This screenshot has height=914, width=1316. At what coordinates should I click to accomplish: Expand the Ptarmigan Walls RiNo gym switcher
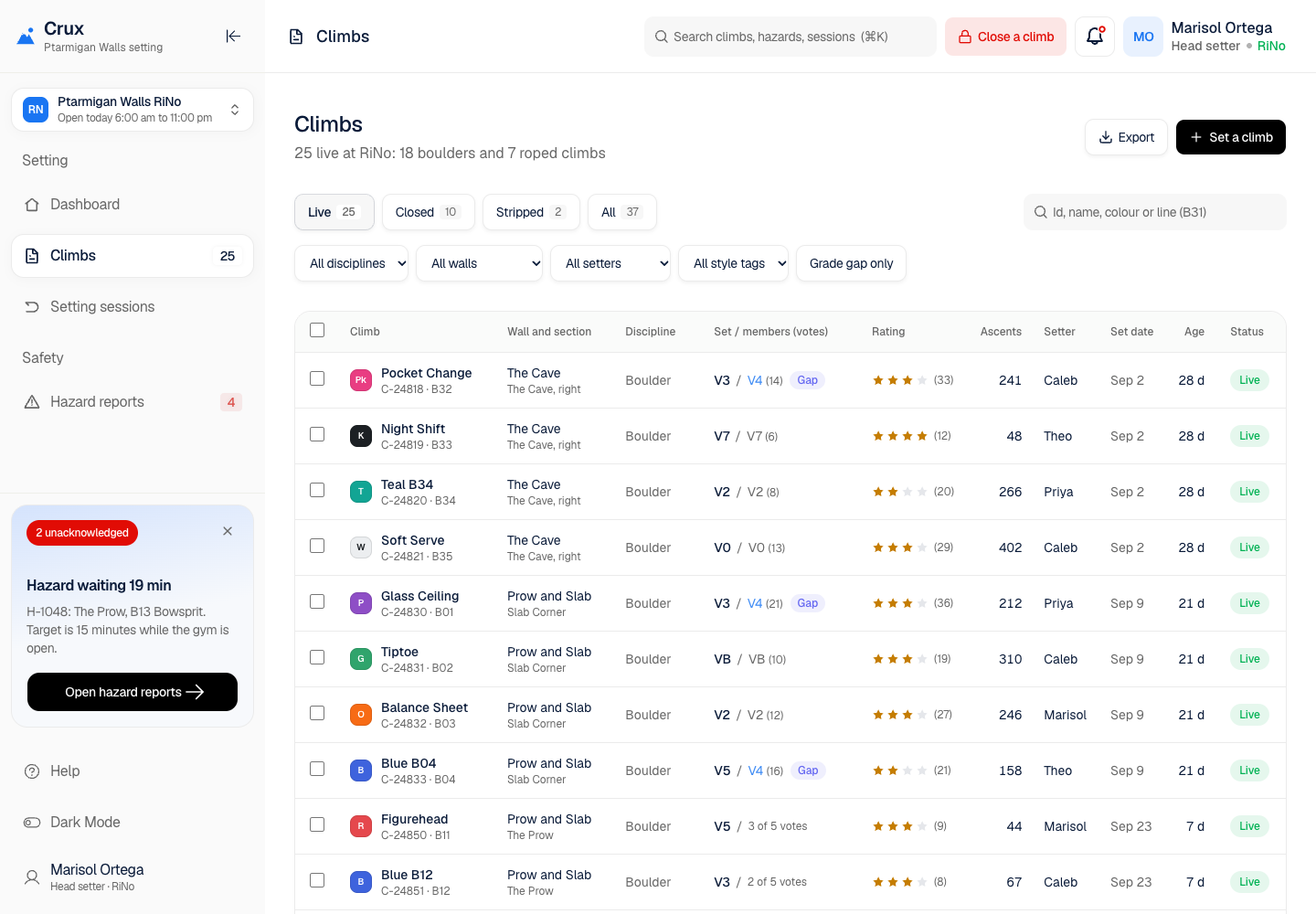coord(133,110)
